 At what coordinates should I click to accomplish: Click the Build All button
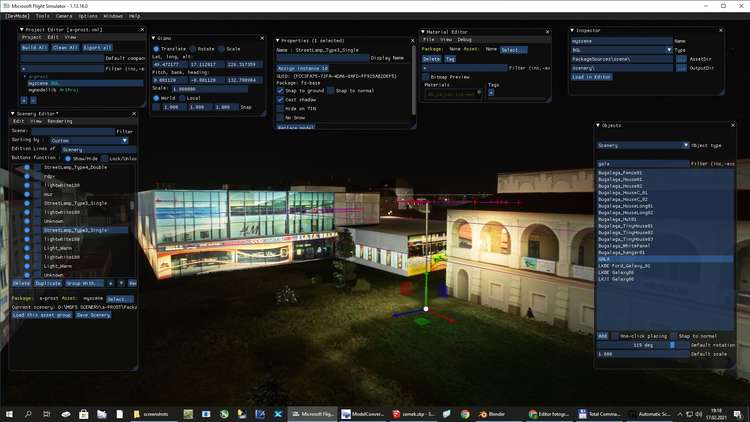pyautogui.click(x=34, y=48)
